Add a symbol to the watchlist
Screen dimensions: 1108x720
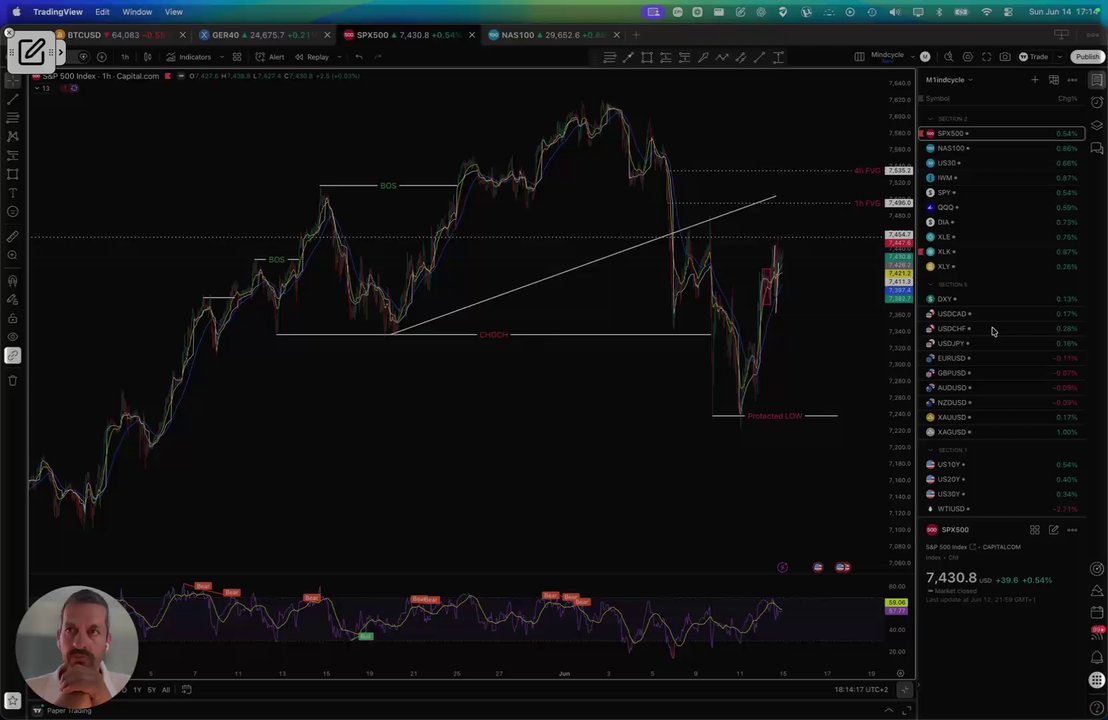coord(1035,80)
